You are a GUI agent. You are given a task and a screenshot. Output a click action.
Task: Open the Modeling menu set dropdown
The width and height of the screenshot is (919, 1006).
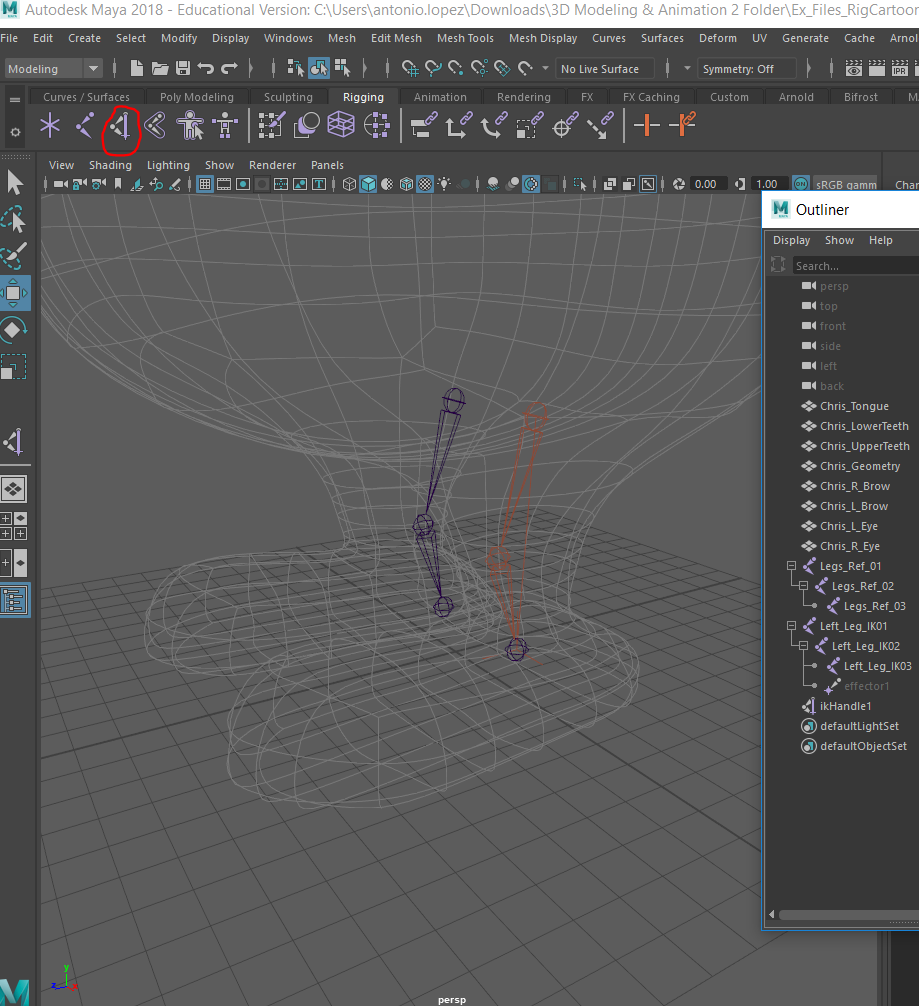point(53,68)
